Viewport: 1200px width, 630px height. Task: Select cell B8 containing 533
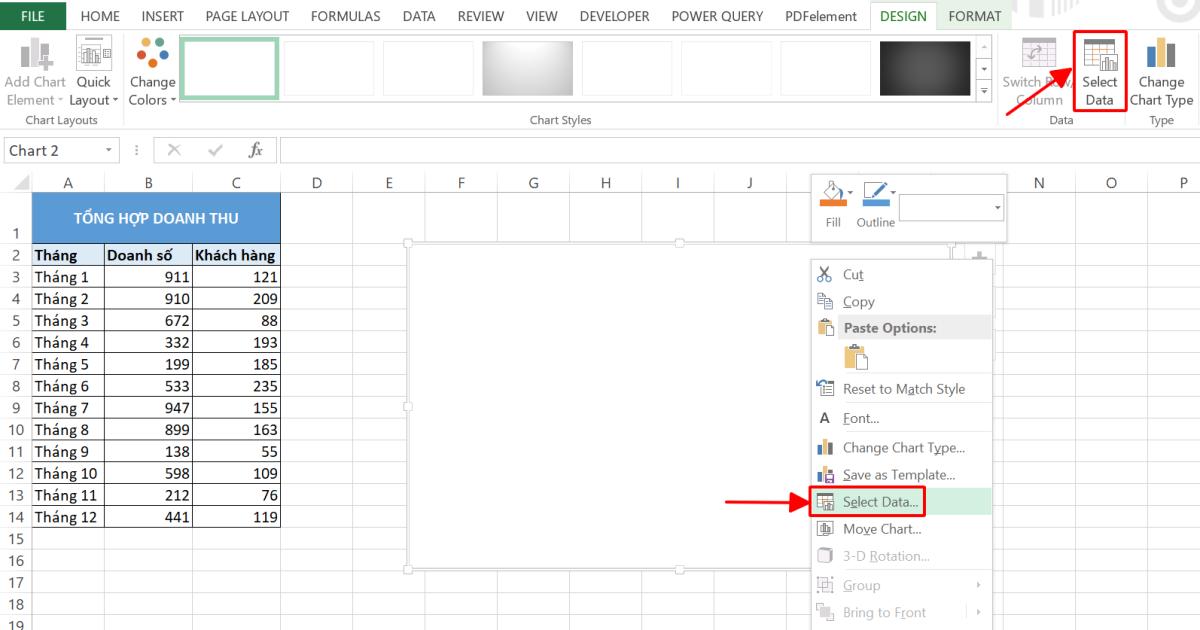click(148, 385)
